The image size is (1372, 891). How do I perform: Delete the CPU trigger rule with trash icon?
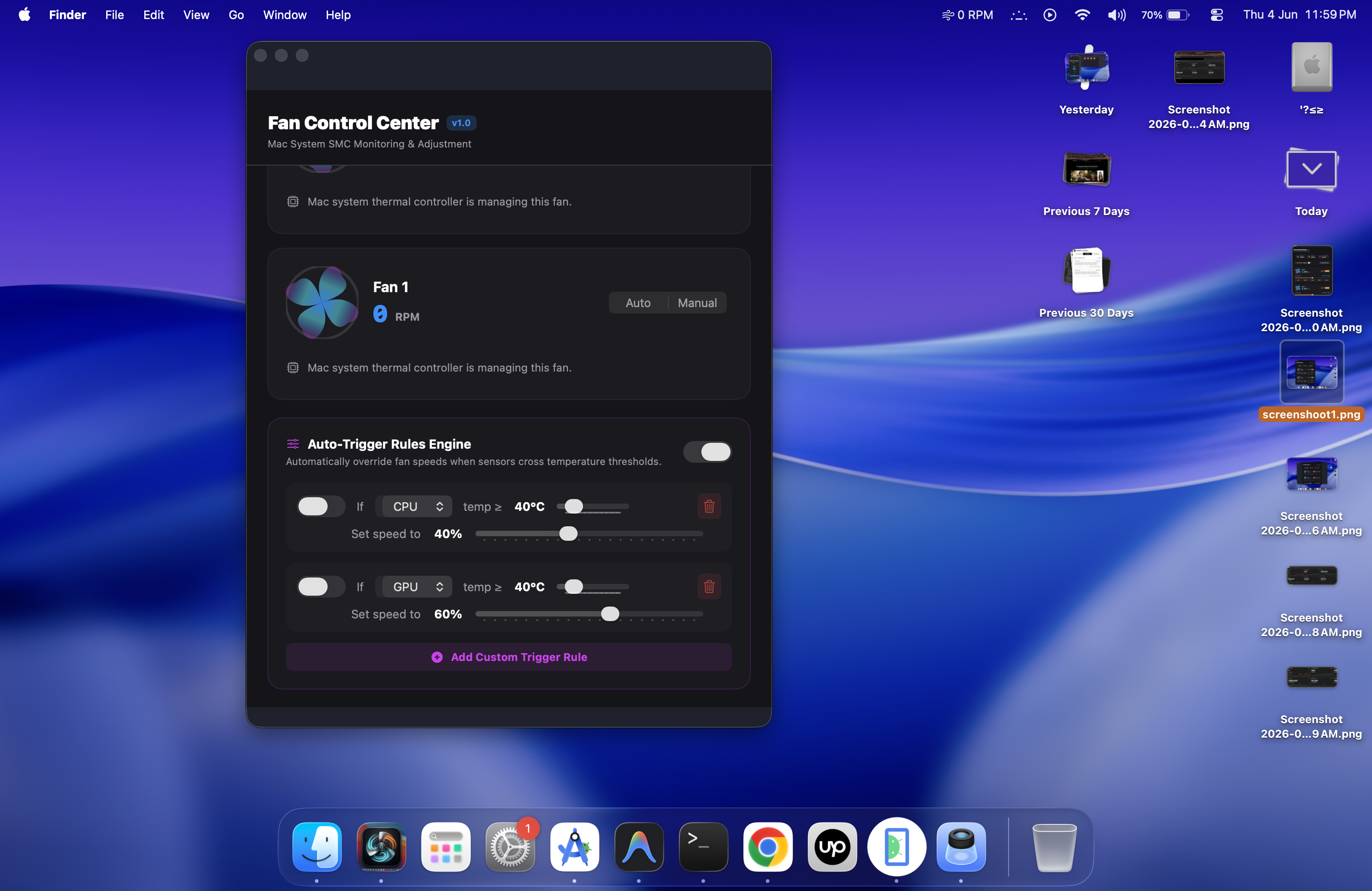pos(709,507)
